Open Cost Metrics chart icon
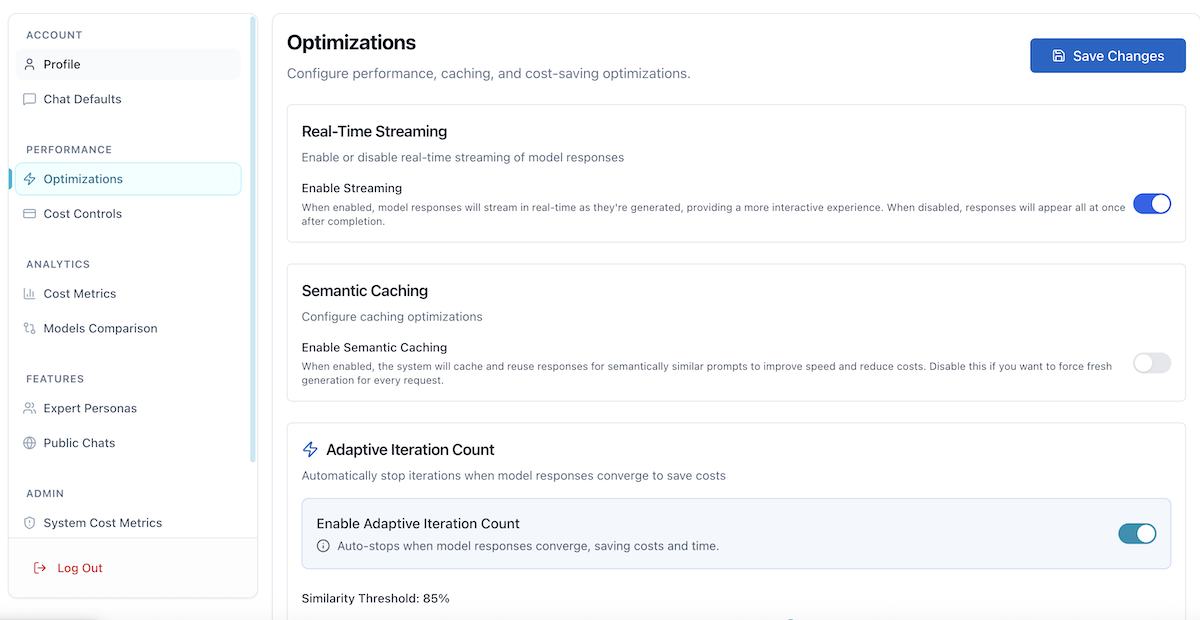 tap(27, 293)
